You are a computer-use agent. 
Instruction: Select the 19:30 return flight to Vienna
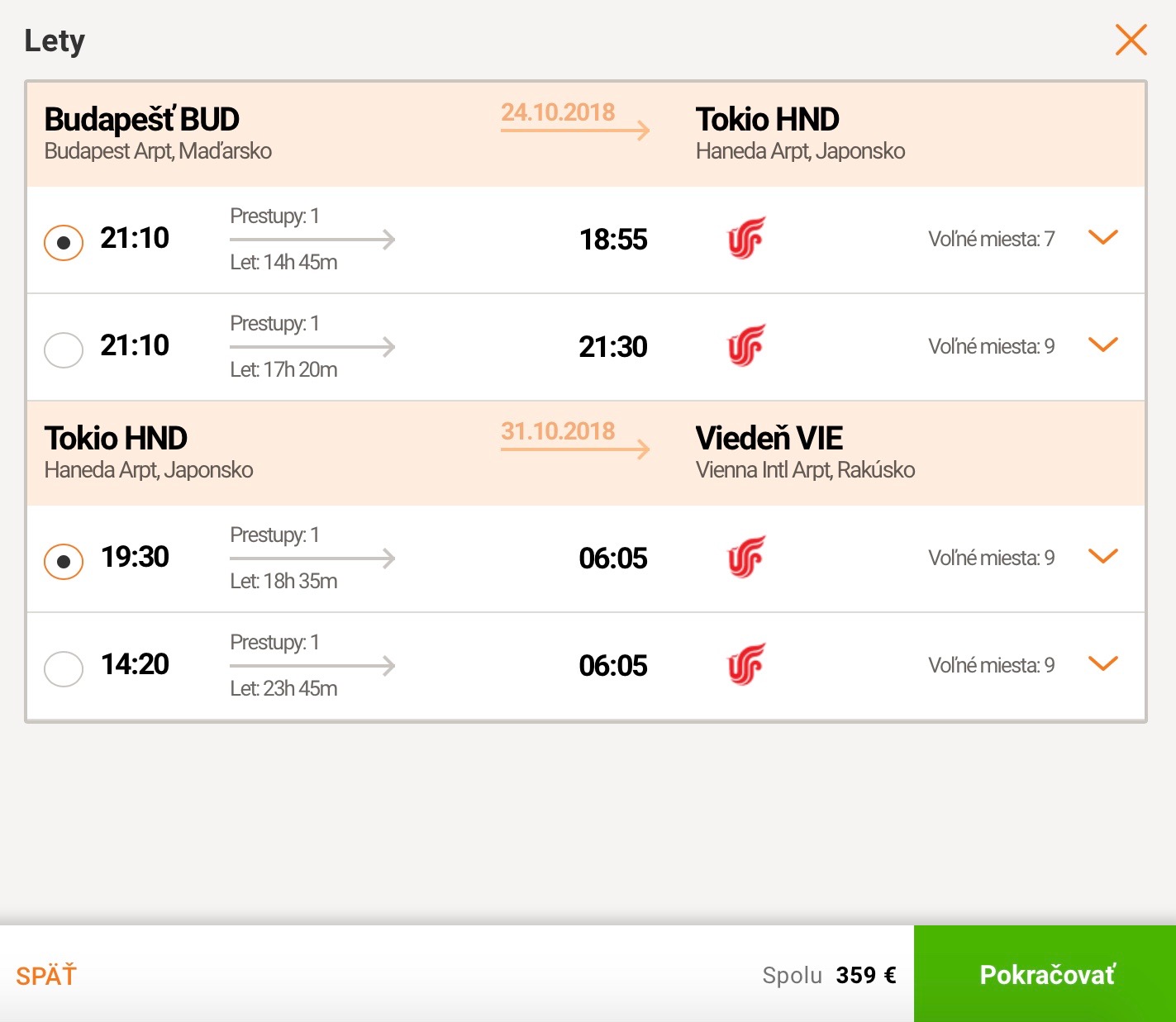coord(64,562)
